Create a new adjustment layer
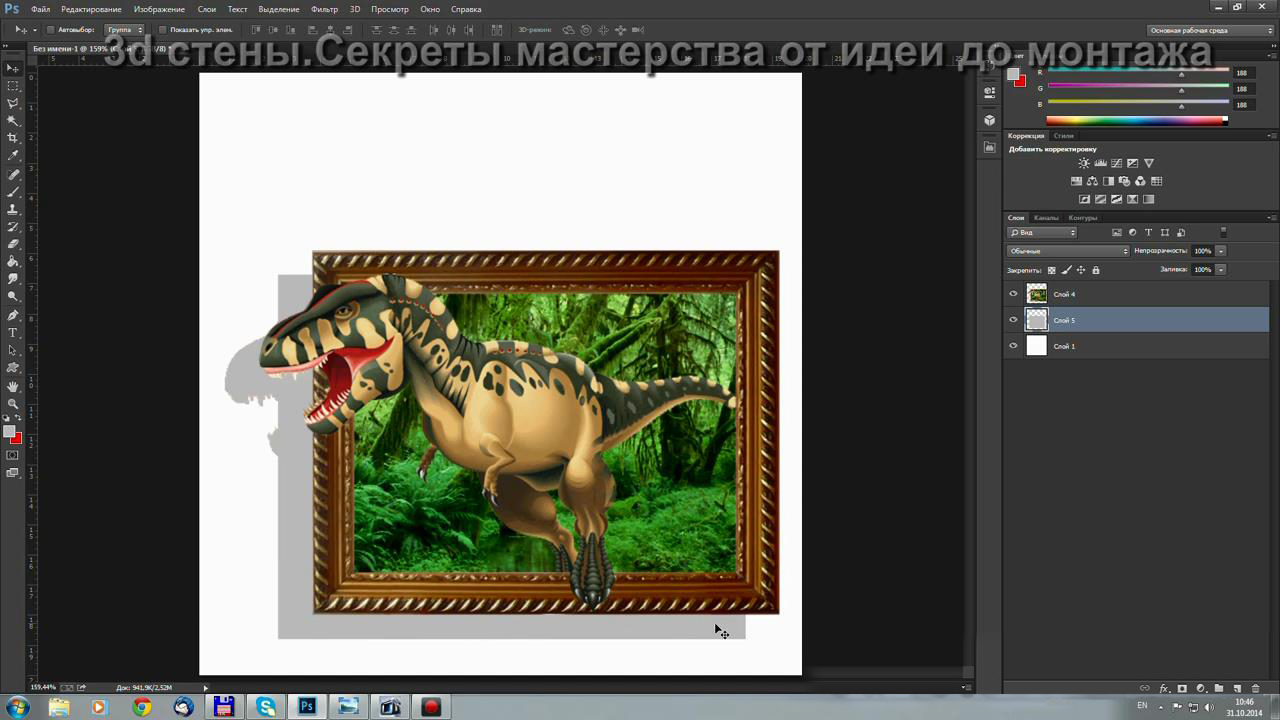 pyautogui.click(x=1200, y=688)
